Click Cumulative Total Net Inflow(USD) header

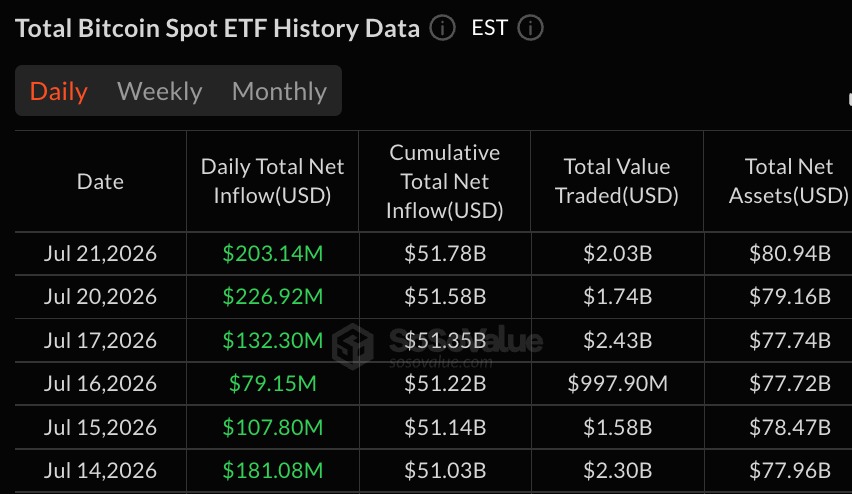(444, 181)
